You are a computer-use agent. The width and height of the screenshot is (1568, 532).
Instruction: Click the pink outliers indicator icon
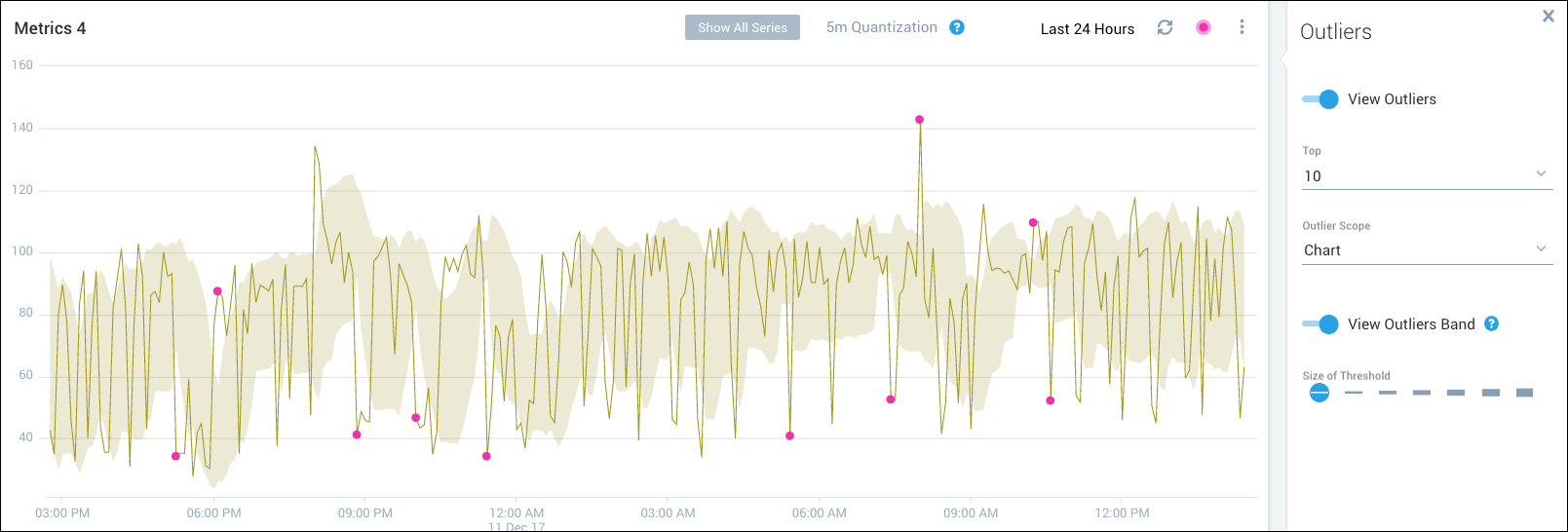coord(1204,27)
